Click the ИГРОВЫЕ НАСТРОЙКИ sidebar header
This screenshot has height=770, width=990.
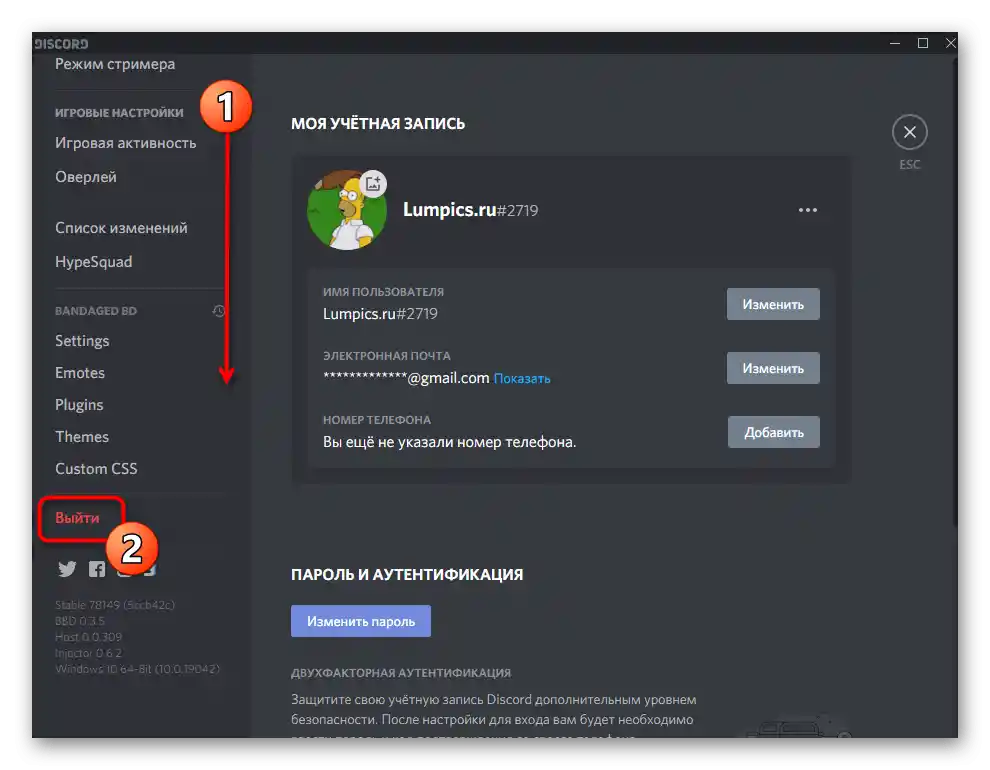coord(119,113)
